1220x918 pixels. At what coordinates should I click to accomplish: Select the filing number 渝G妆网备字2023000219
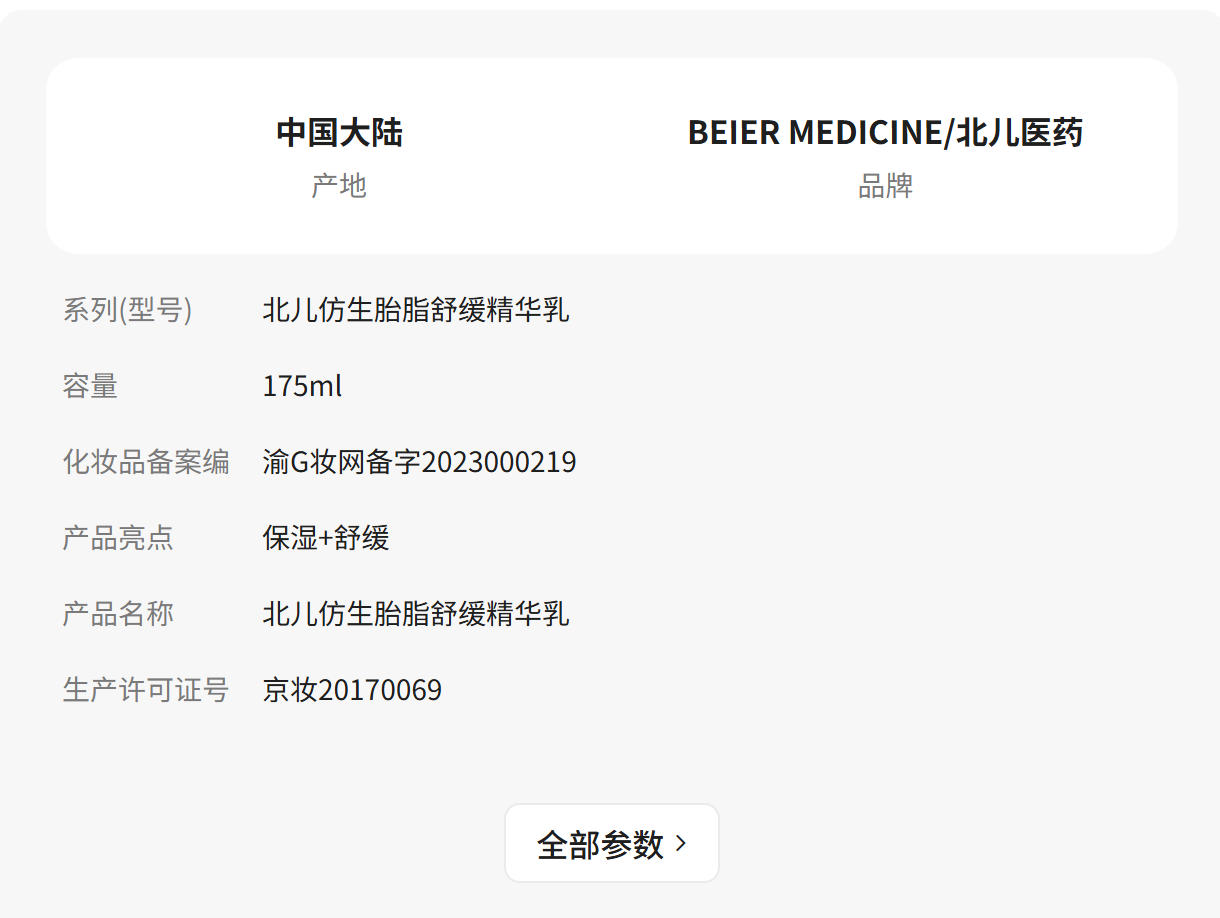click(419, 462)
